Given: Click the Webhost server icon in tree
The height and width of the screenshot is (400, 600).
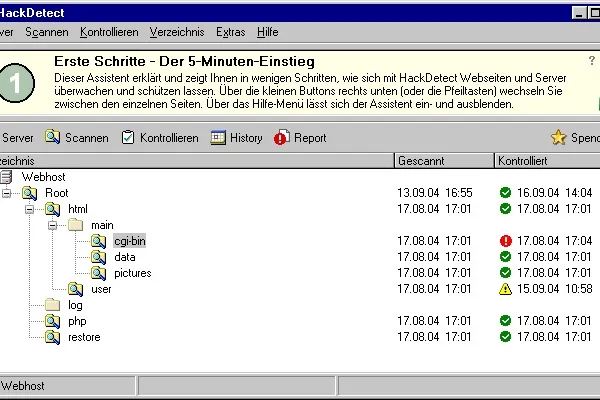Looking at the screenshot, I should 6,177.
